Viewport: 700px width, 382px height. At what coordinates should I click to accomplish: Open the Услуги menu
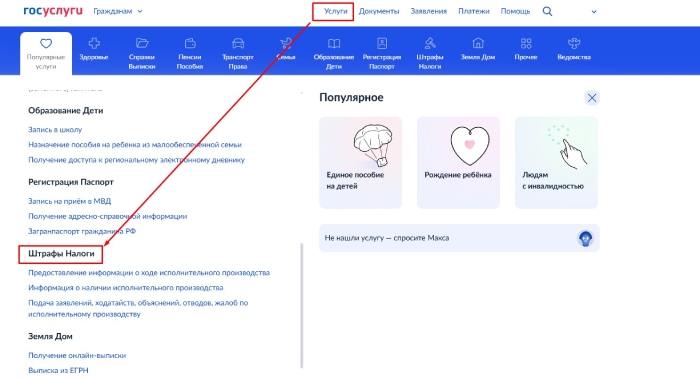pos(335,11)
